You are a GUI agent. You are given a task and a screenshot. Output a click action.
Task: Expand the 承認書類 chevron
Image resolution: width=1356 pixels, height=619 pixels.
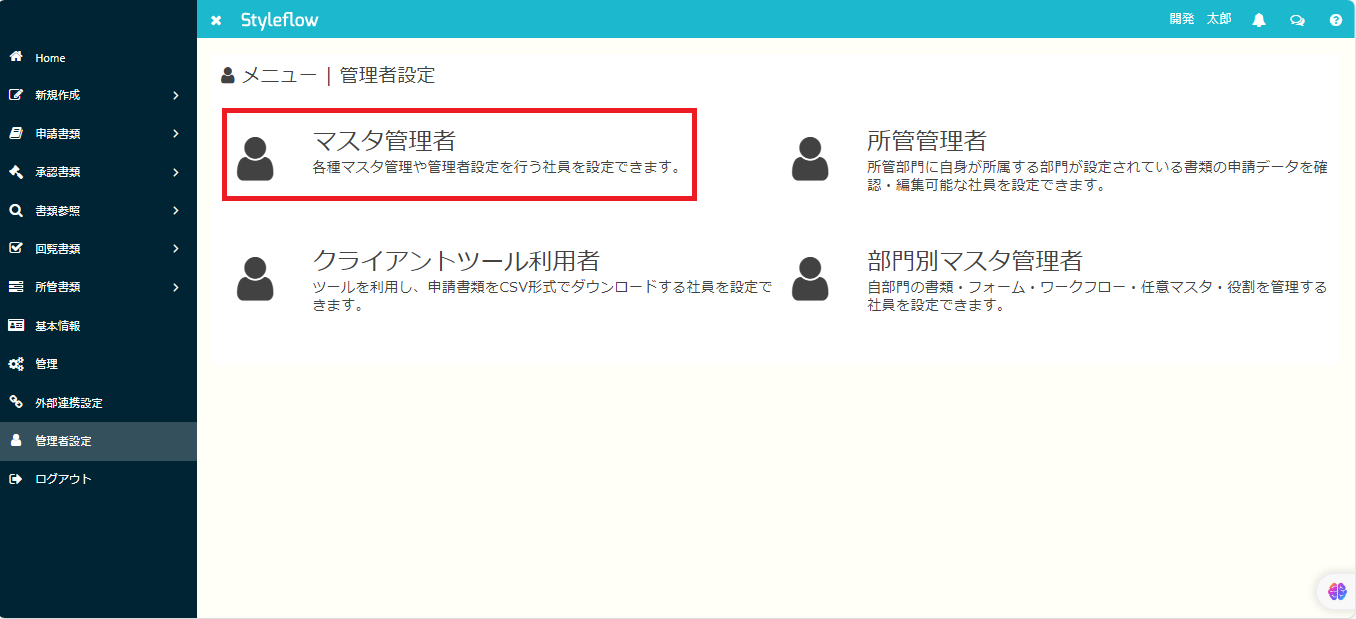tap(175, 172)
